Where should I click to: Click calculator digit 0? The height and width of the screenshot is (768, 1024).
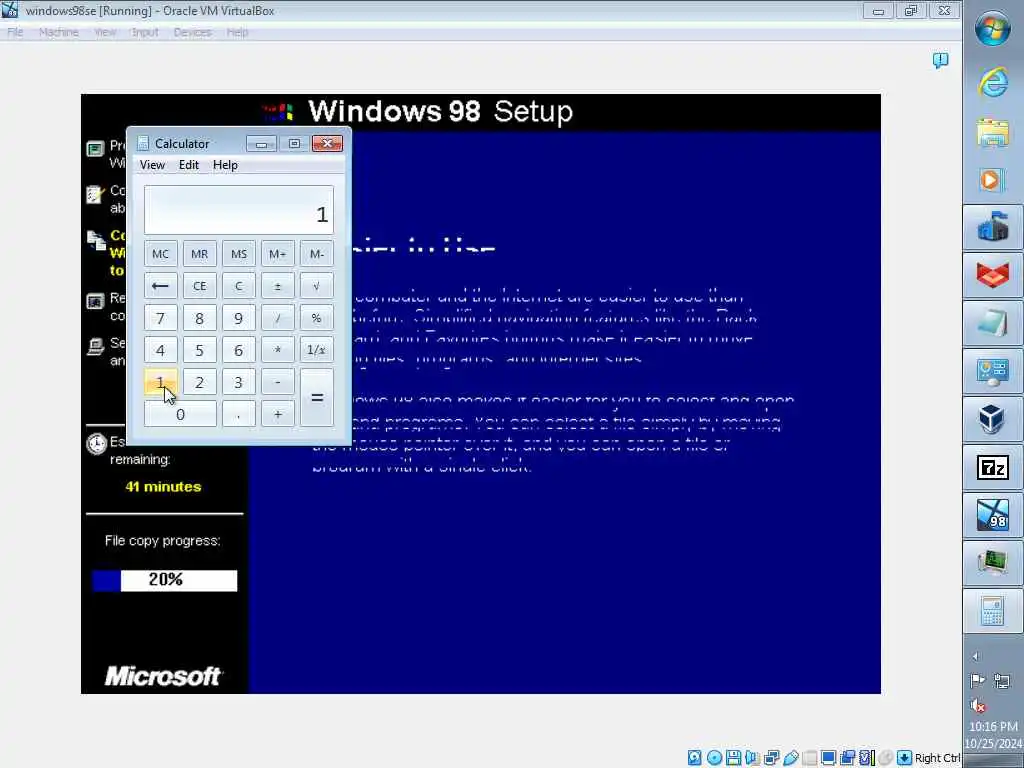point(180,414)
